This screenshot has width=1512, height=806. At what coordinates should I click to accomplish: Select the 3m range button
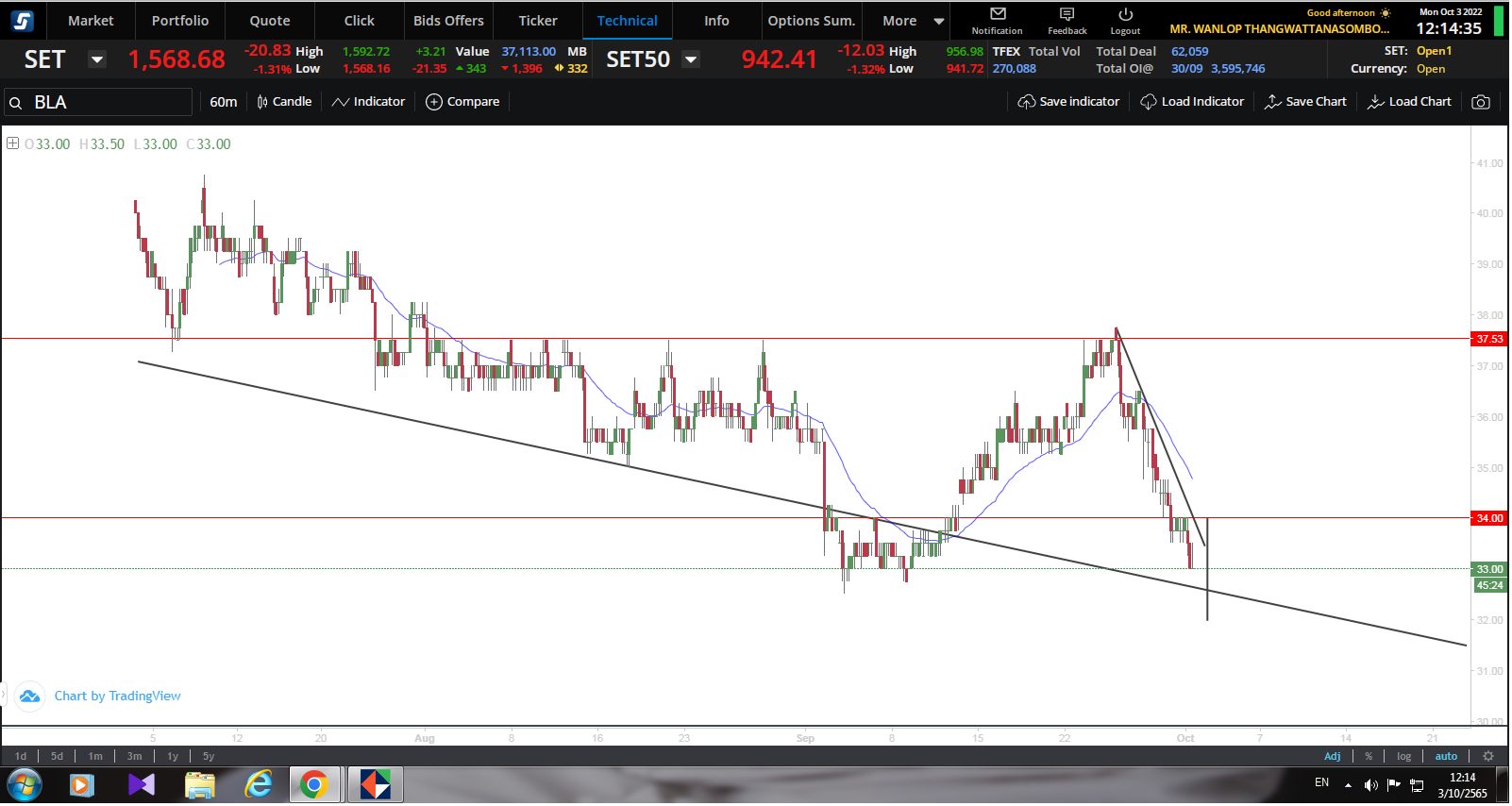point(135,756)
